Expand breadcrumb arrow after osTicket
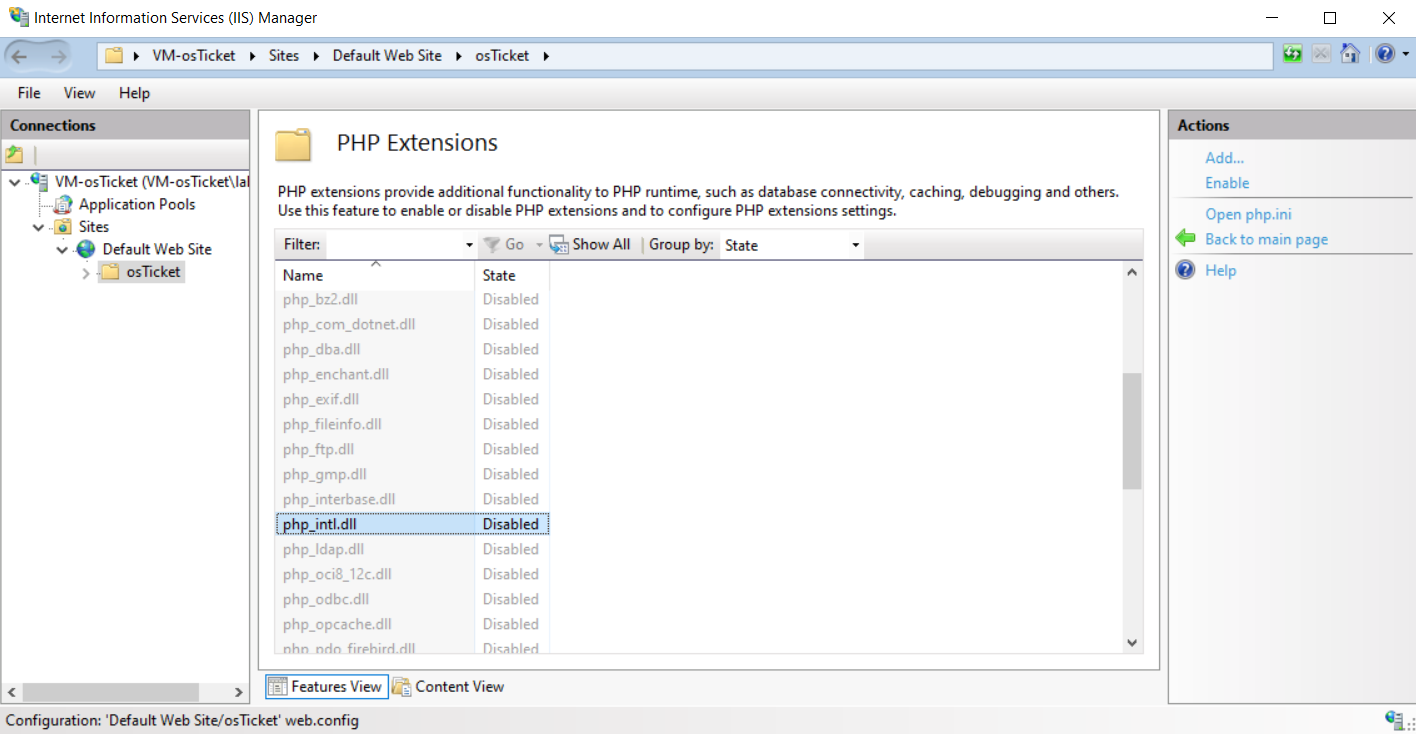 point(546,56)
